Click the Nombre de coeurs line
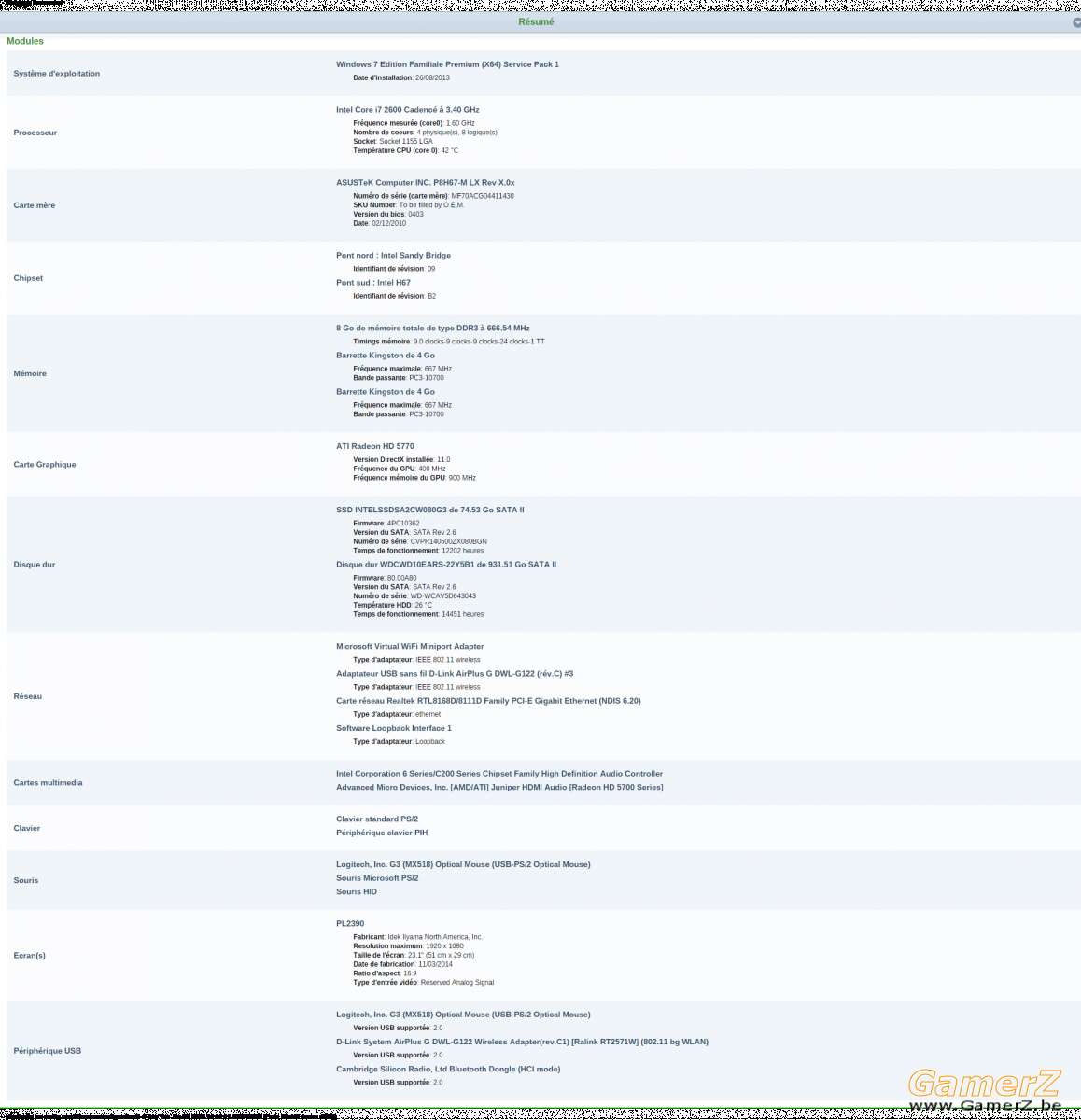 pyautogui.click(x=425, y=133)
